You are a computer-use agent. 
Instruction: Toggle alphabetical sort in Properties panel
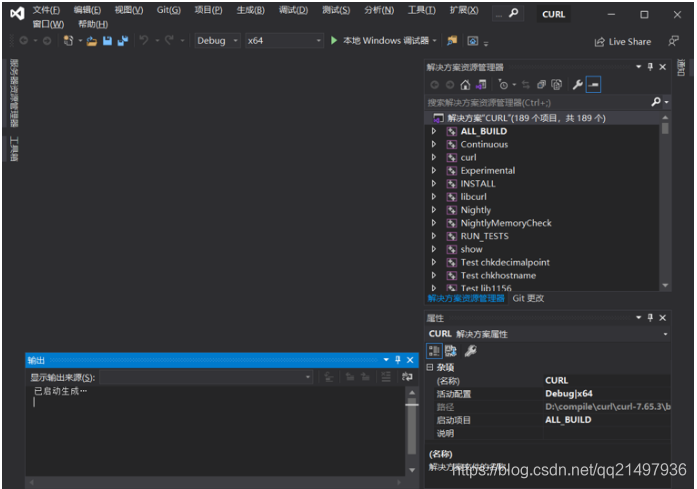(451, 351)
